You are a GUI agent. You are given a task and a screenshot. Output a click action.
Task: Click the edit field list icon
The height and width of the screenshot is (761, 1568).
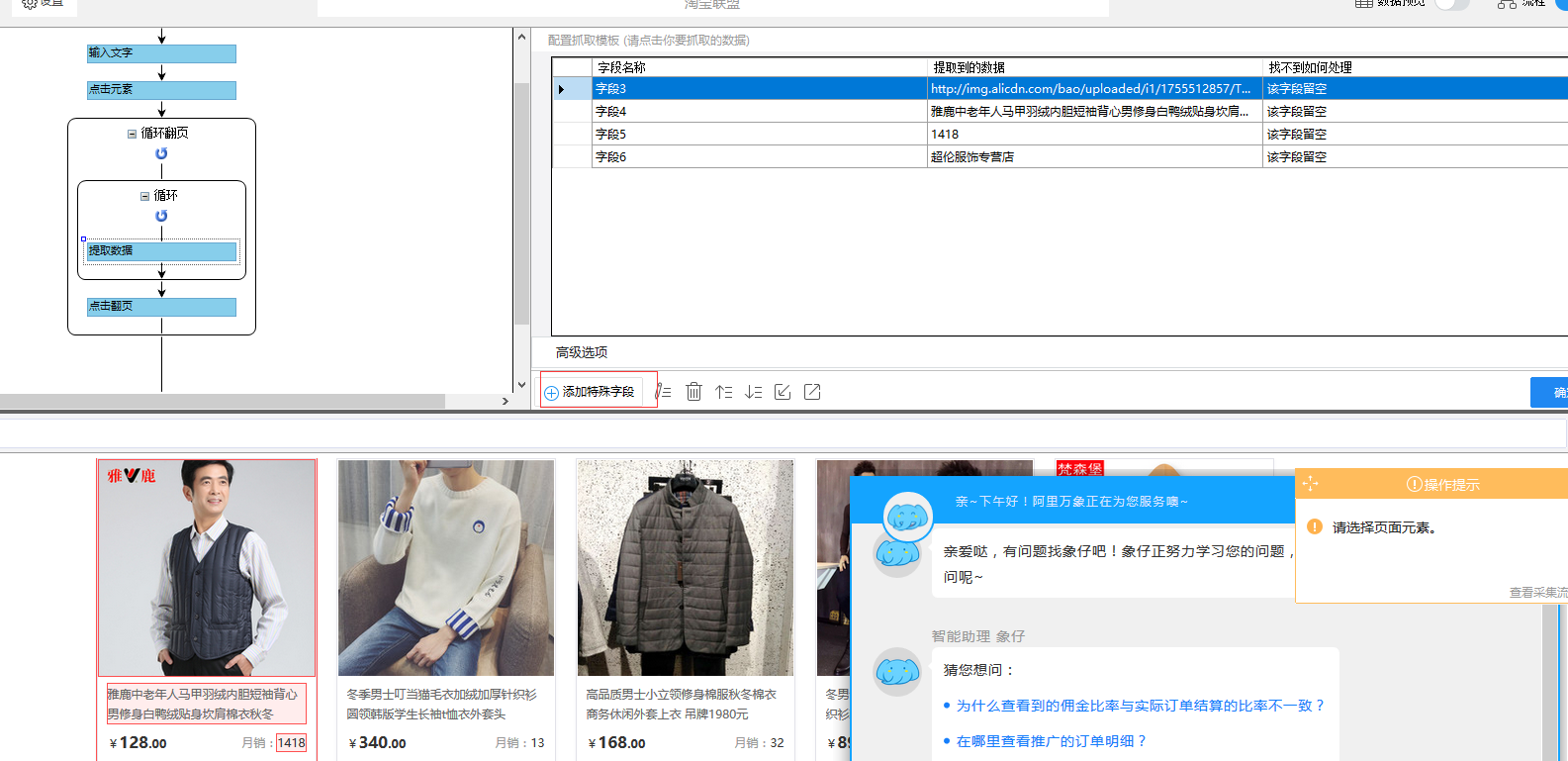pos(664,392)
